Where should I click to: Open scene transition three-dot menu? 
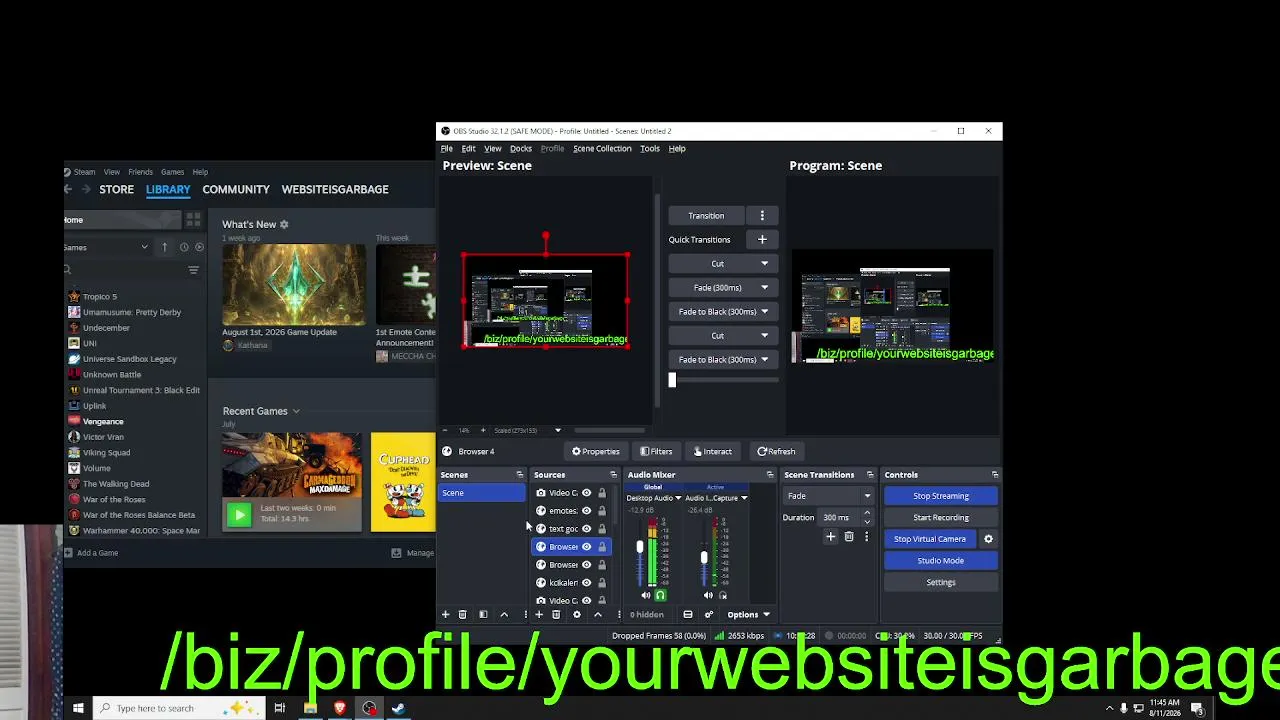point(866,537)
